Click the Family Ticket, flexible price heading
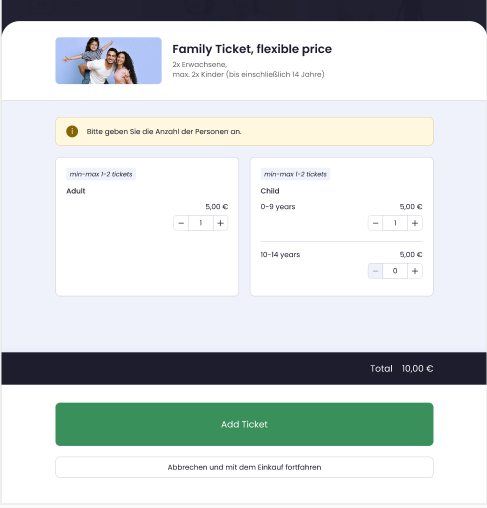This screenshot has width=487, height=508. [x=252, y=49]
